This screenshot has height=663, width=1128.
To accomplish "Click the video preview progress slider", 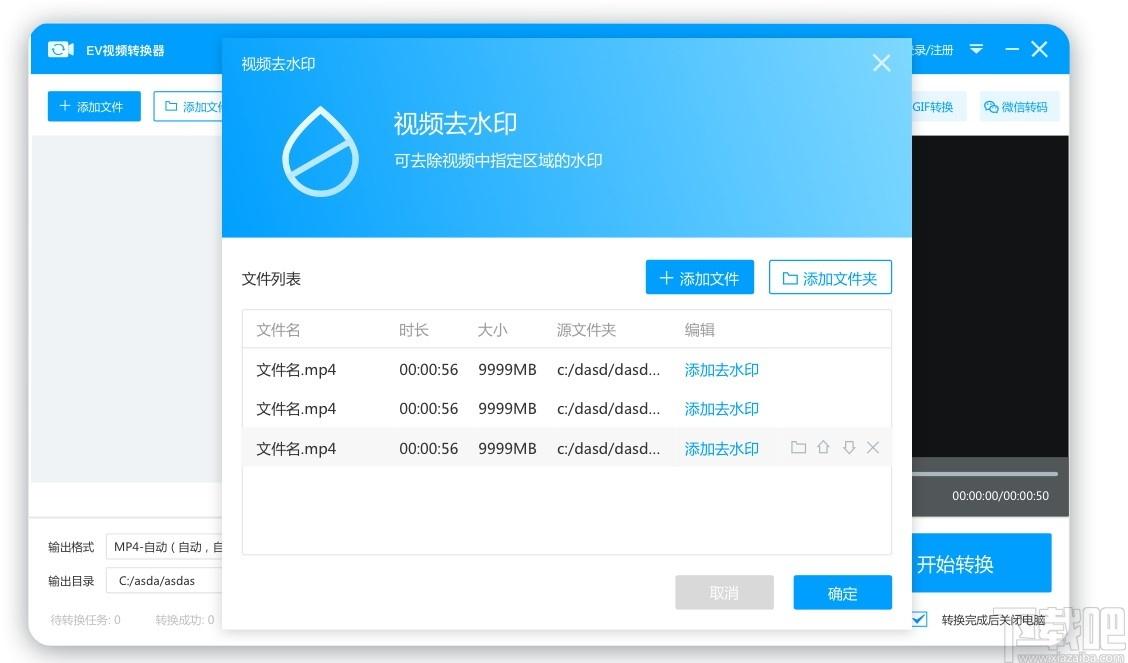I will pos(985,474).
